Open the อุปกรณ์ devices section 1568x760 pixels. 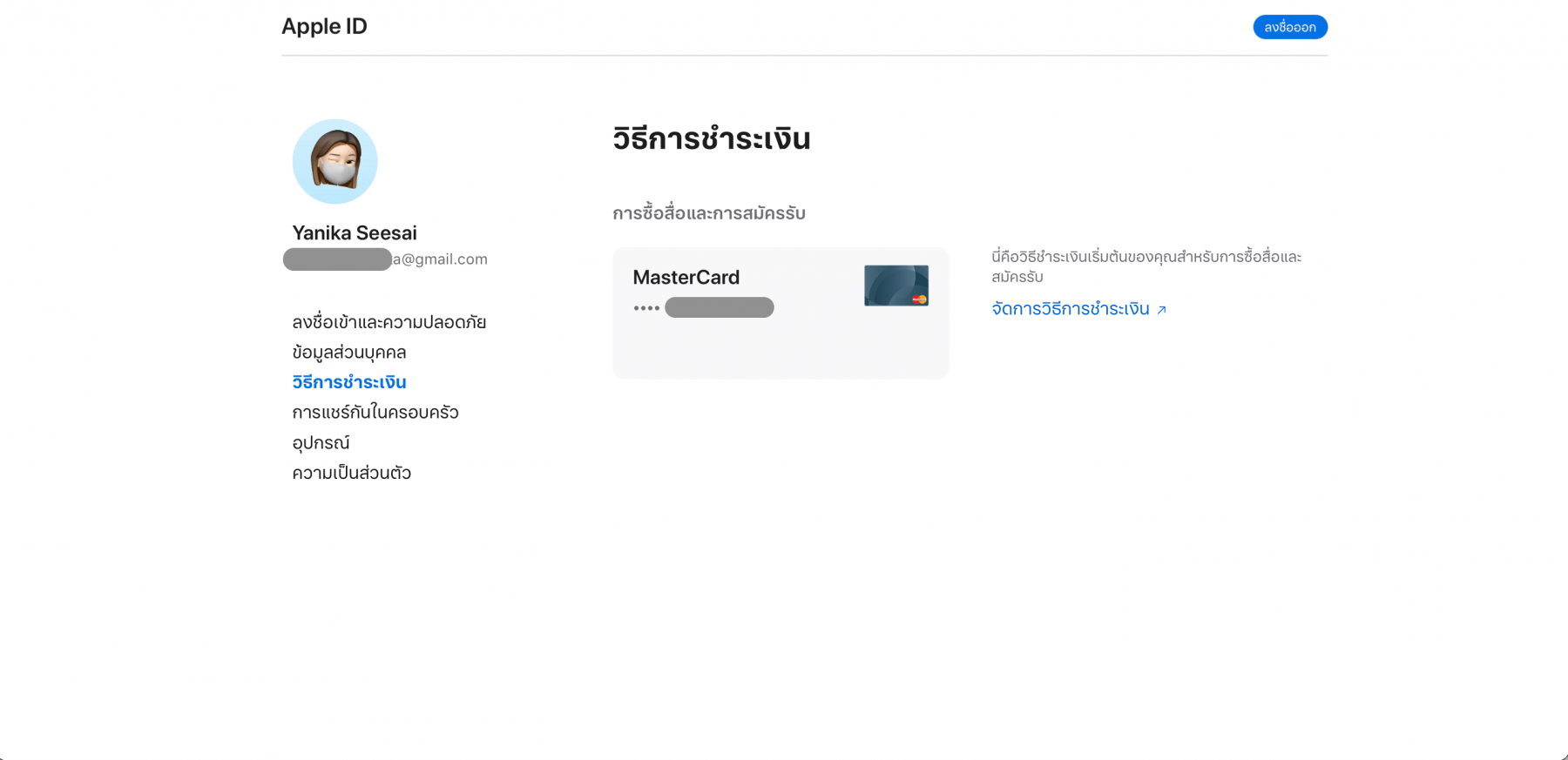tap(321, 443)
